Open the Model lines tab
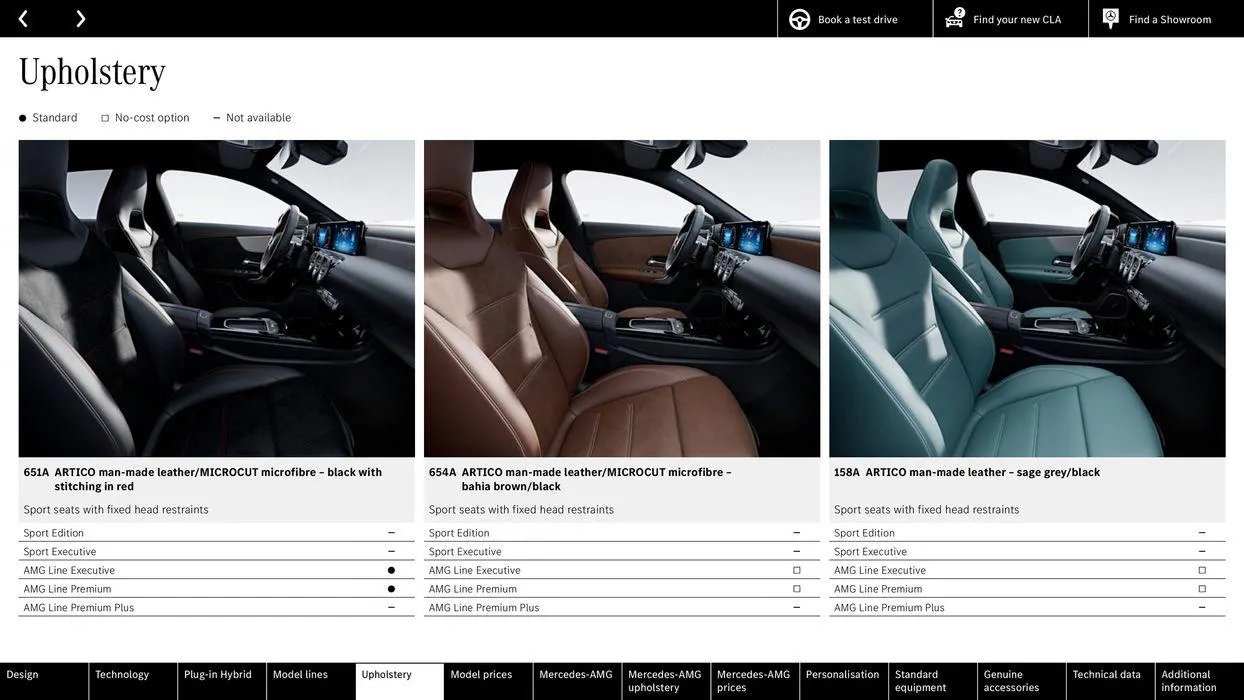Screen dimensions: 1244x700 tap(300, 674)
